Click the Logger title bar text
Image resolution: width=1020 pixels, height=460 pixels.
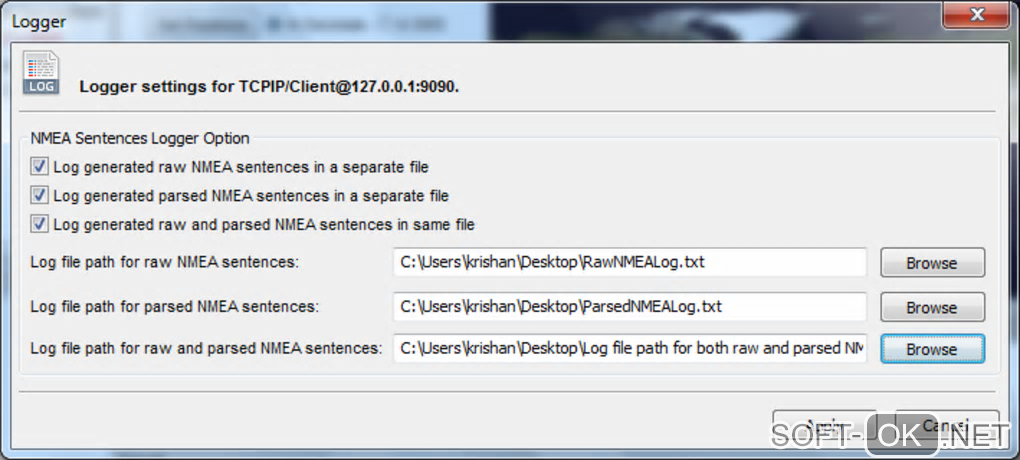click(x=39, y=20)
